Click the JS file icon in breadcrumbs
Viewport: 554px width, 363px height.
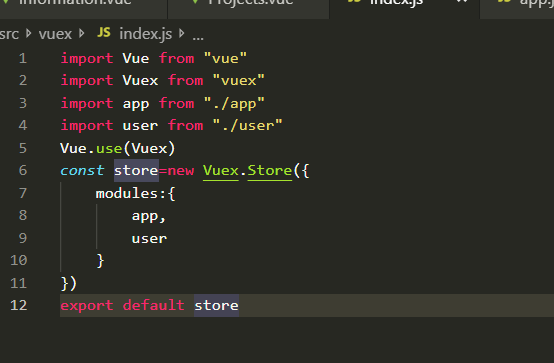(x=104, y=33)
